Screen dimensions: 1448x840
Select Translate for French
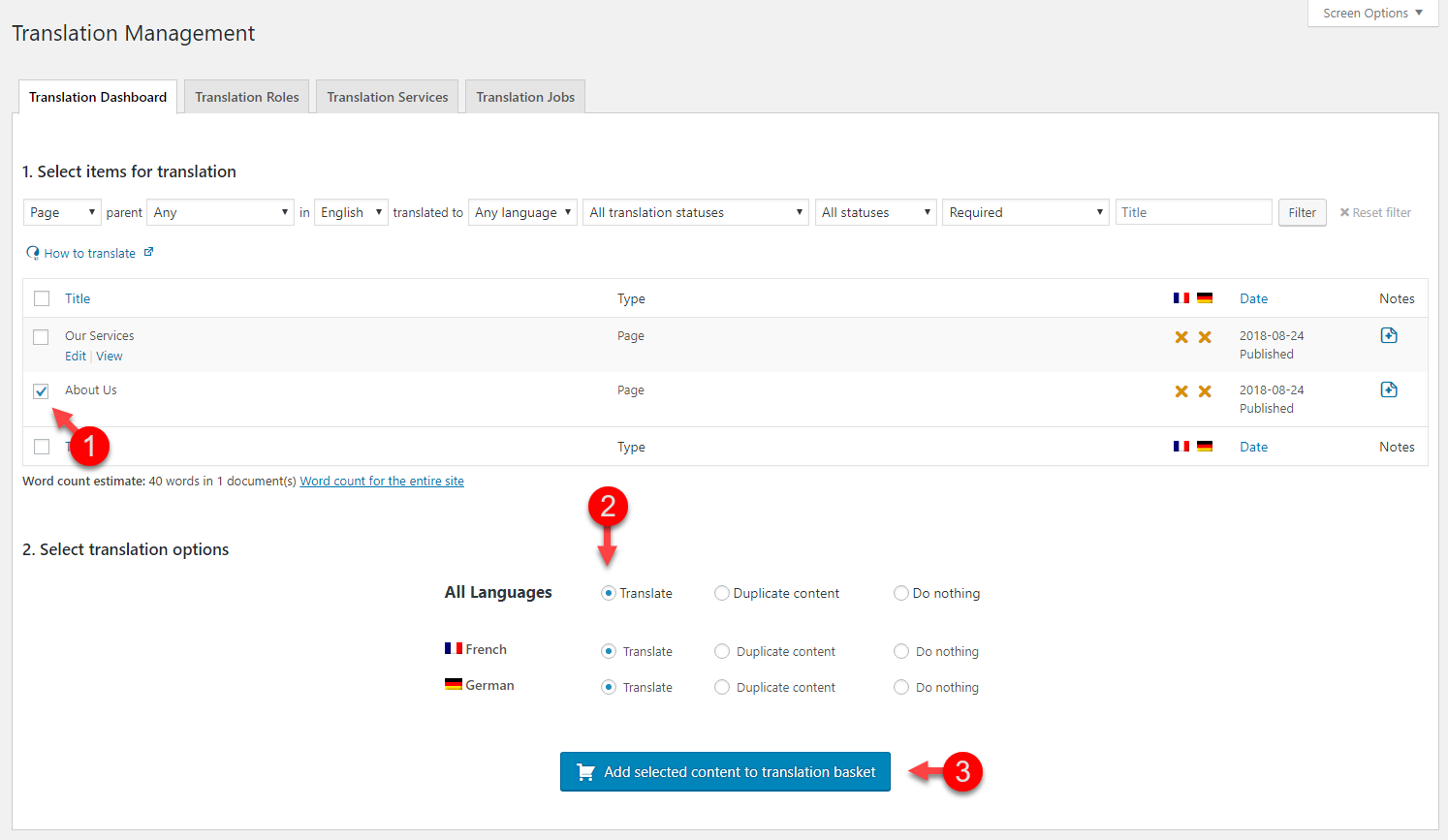[609, 651]
